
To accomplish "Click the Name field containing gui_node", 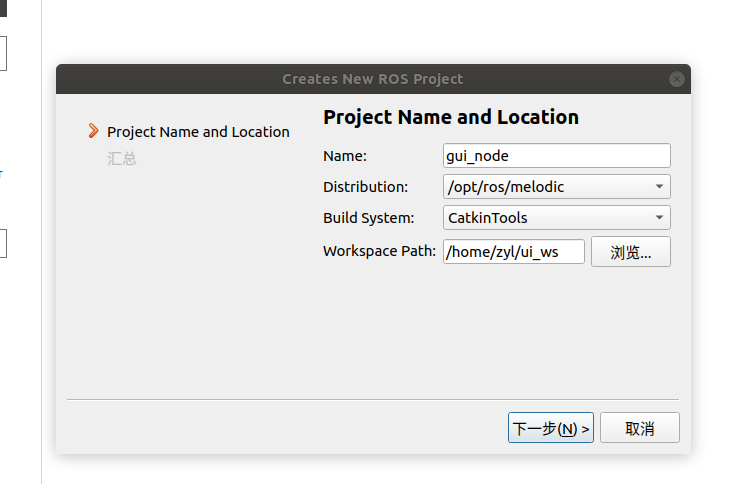I will (557, 156).
